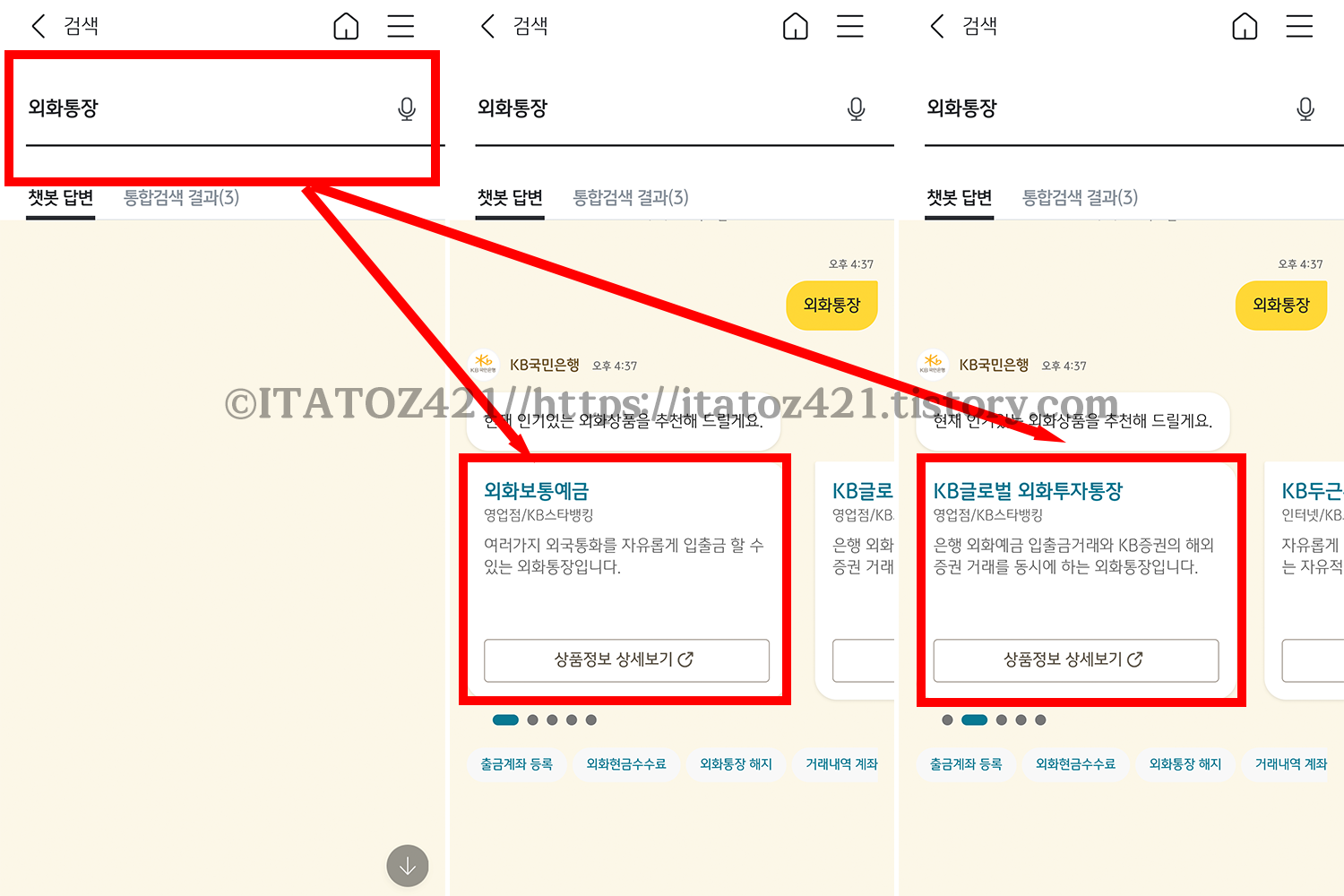Tap microphone icon in middle screen search

857,108
